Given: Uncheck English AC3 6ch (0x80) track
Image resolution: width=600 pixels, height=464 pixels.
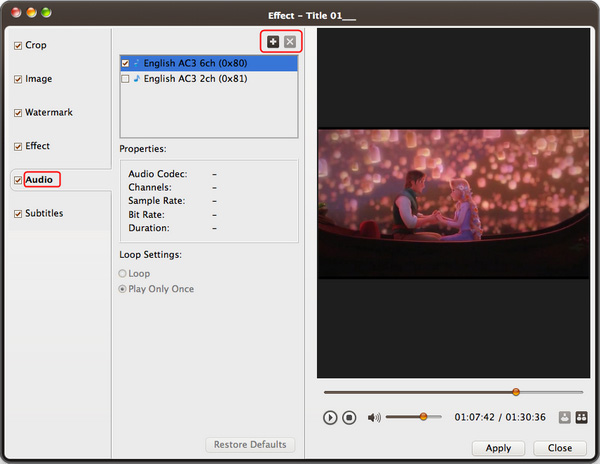Looking at the screenshot, I should point(125,63).
